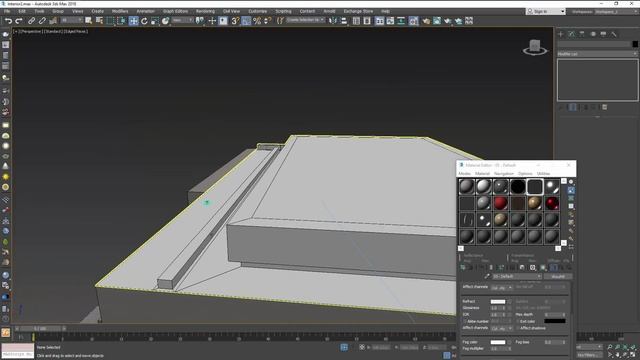Click the Zoom Extents viewport navigation icon
640x360 pixels.
coord(625,347)
